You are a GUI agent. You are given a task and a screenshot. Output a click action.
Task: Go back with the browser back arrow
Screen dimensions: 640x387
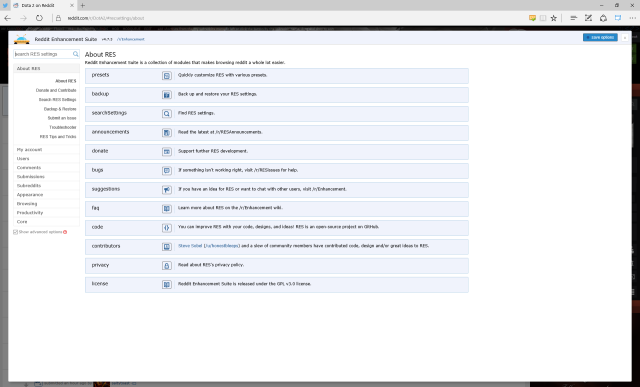(x=7, y=18)
